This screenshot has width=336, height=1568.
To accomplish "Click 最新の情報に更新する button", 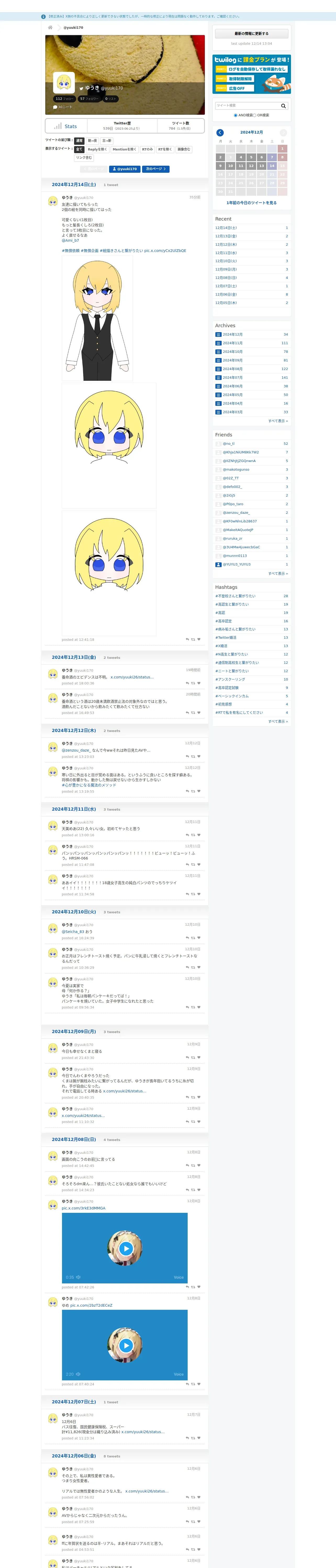I will (251, 33).
